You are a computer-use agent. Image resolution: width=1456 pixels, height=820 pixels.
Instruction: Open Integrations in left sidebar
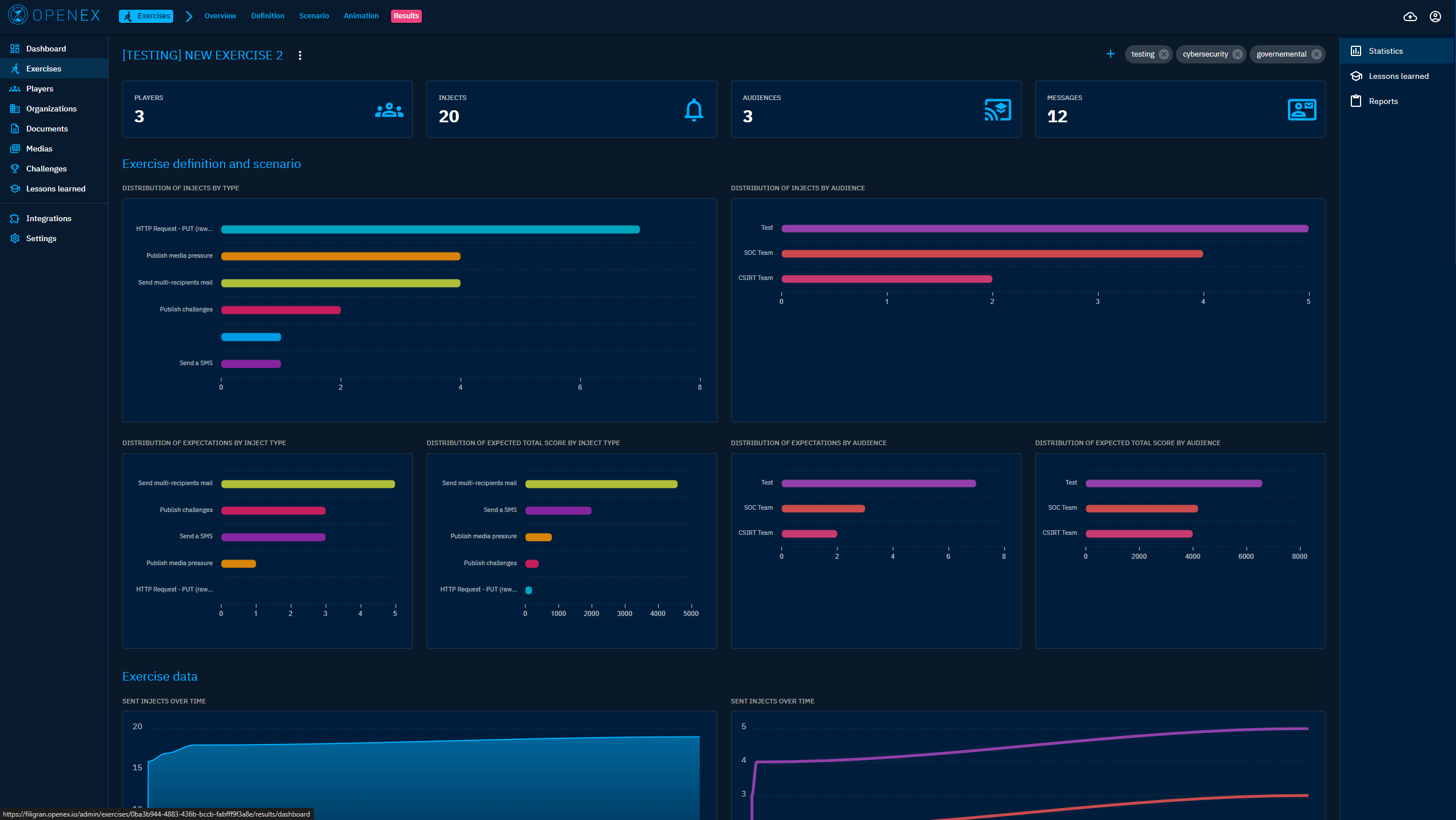click(x=48, y=218)
